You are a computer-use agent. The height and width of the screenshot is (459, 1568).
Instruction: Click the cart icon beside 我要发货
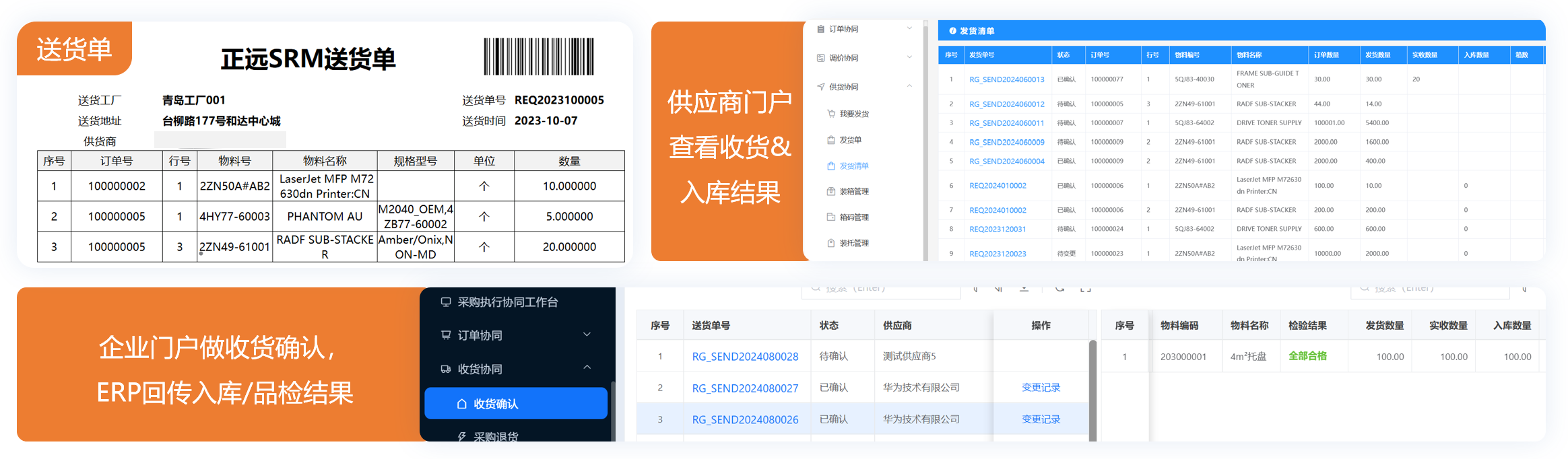point(831,114)
